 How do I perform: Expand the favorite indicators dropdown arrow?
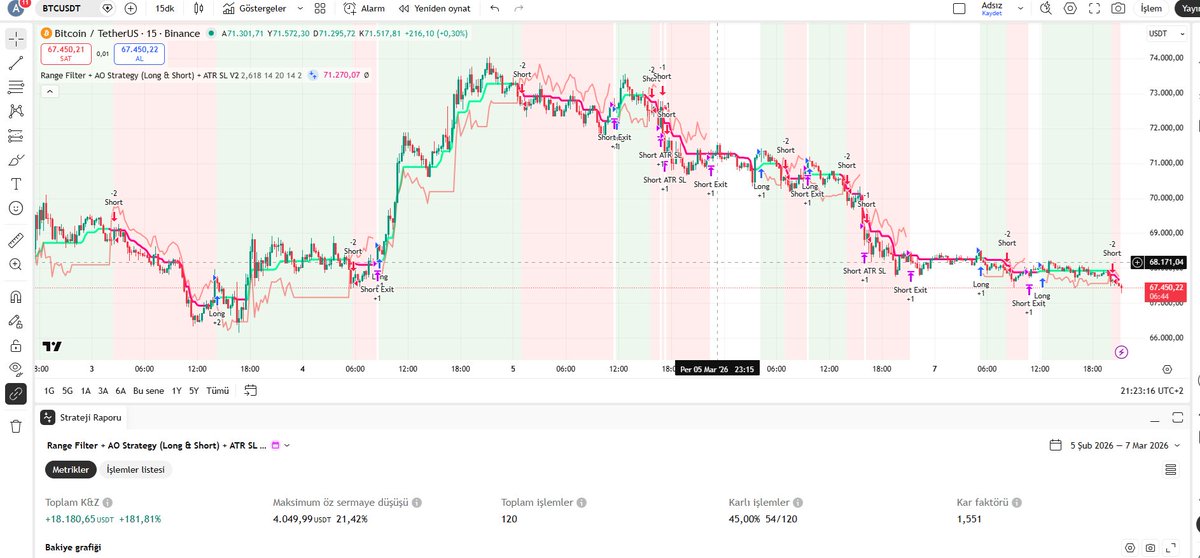point(298,9)
